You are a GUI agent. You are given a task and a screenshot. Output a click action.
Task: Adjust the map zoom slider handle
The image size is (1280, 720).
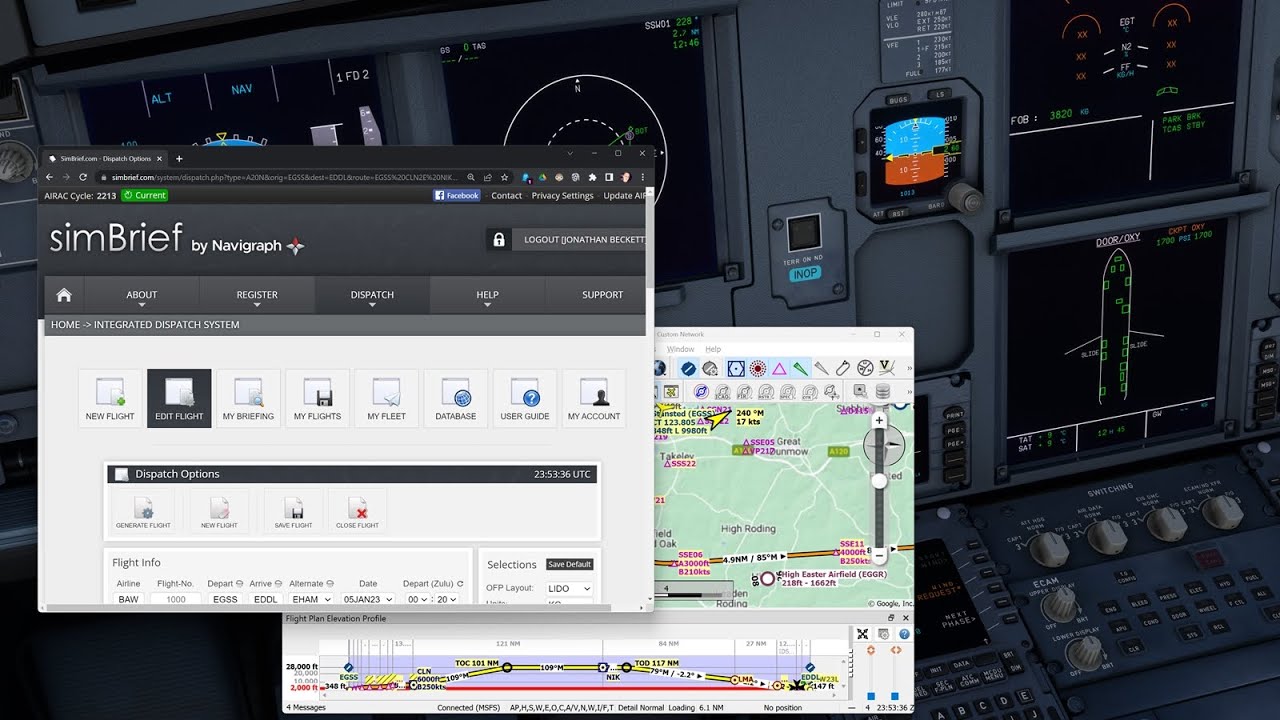[879, 481]
